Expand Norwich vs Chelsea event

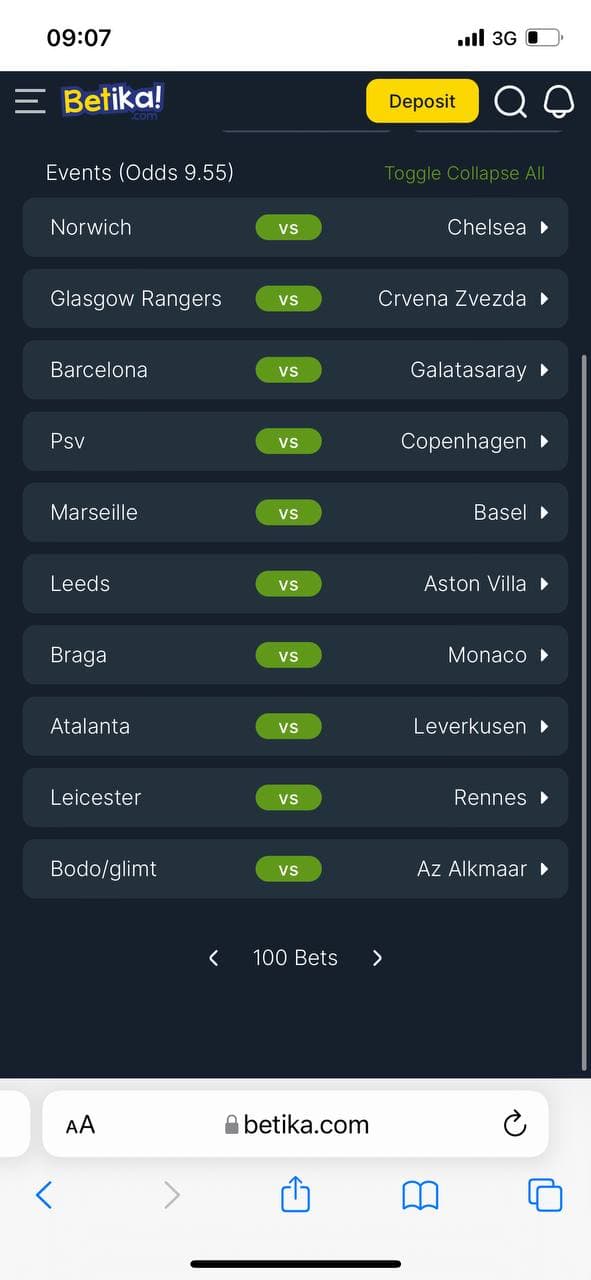tap(295, 227)
